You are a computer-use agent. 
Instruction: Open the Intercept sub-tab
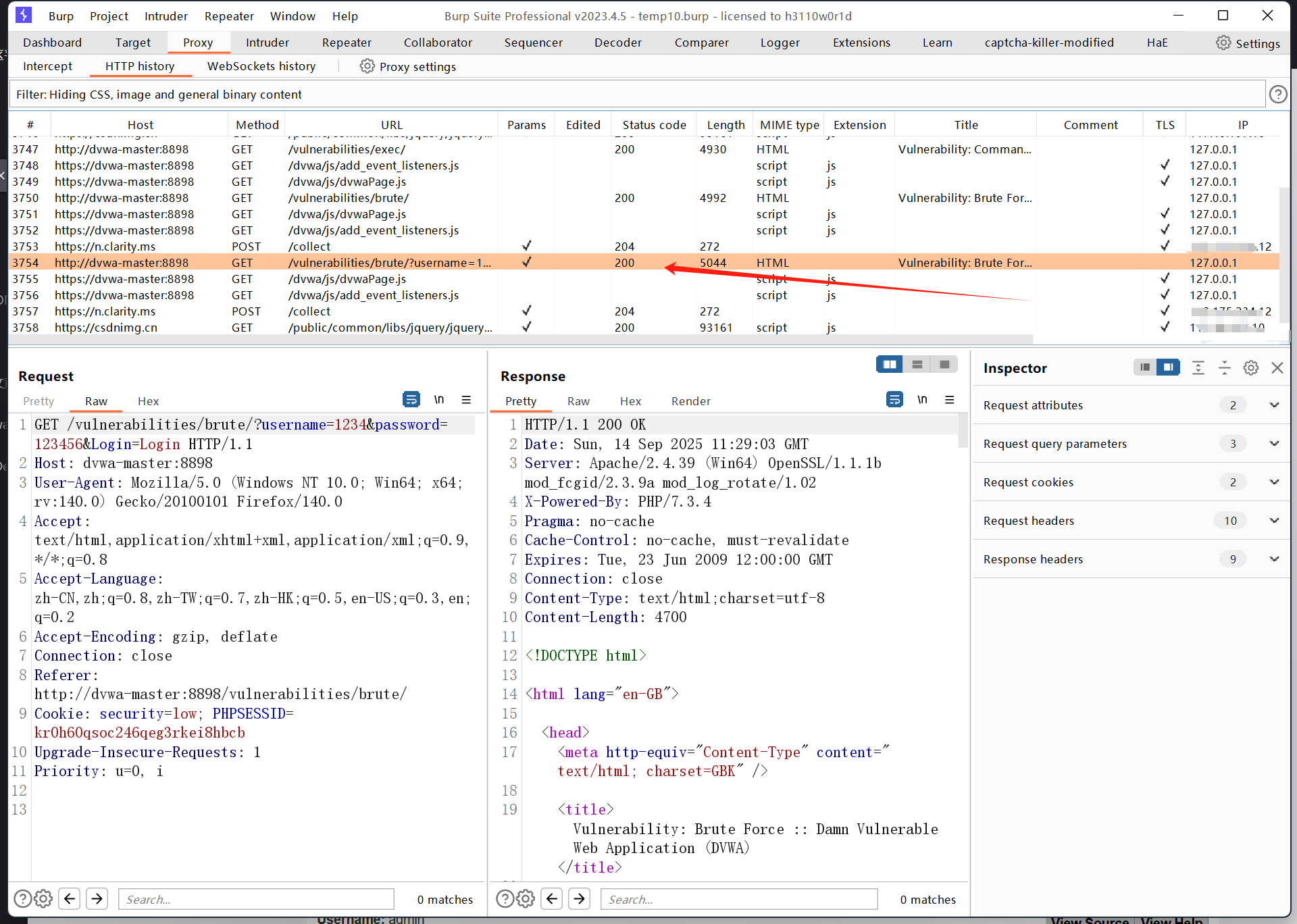[x=47, y=66]
